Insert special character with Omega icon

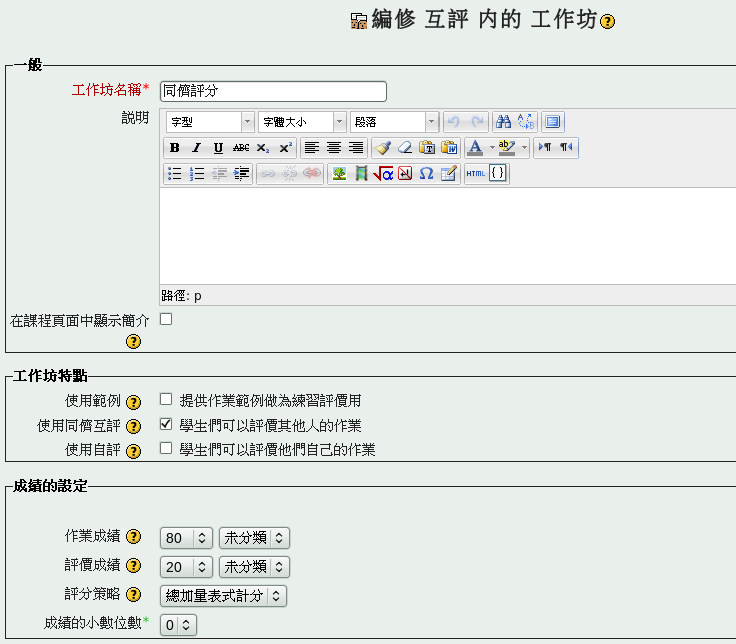(426, 174)
